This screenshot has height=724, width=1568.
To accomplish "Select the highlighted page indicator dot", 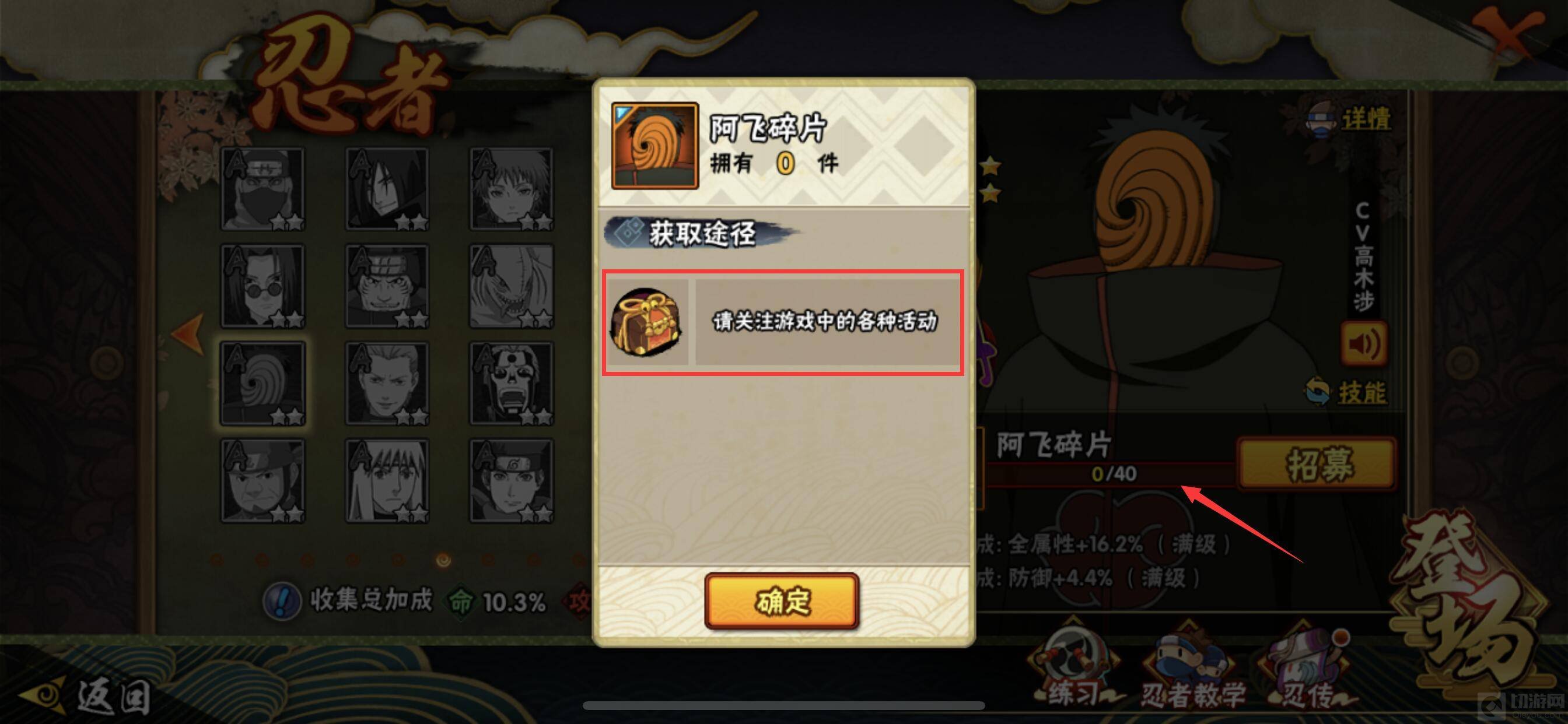I will [444, 560].
